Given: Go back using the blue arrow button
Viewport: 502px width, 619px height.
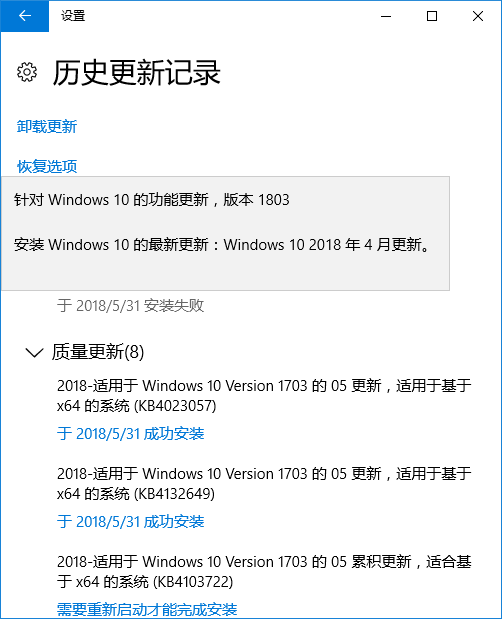Looking at the screenshot, I should [24, 16].
